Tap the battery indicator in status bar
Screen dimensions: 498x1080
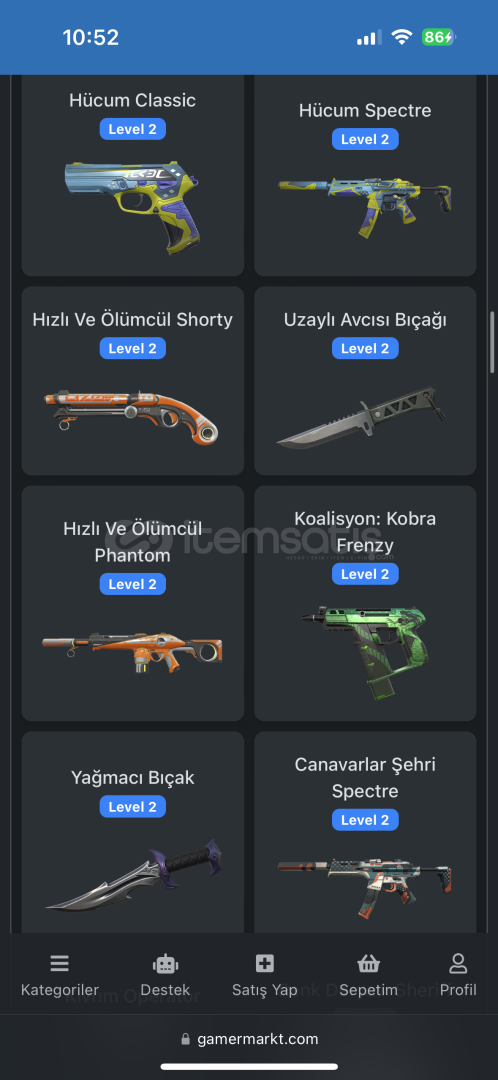(x=439, y=37)
